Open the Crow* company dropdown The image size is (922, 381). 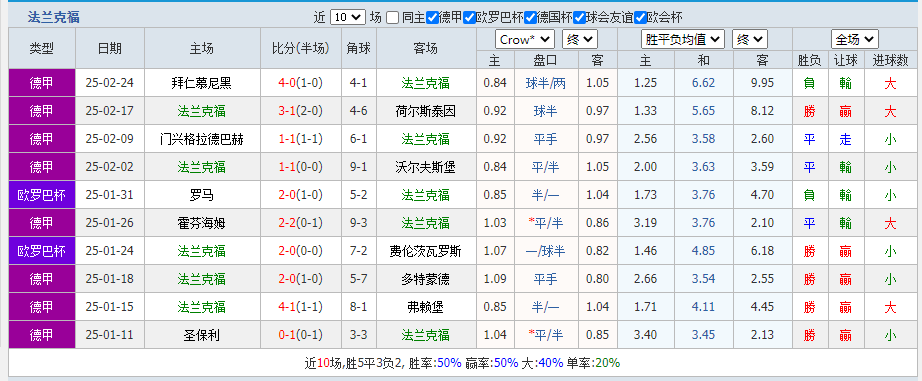(525, 39)
